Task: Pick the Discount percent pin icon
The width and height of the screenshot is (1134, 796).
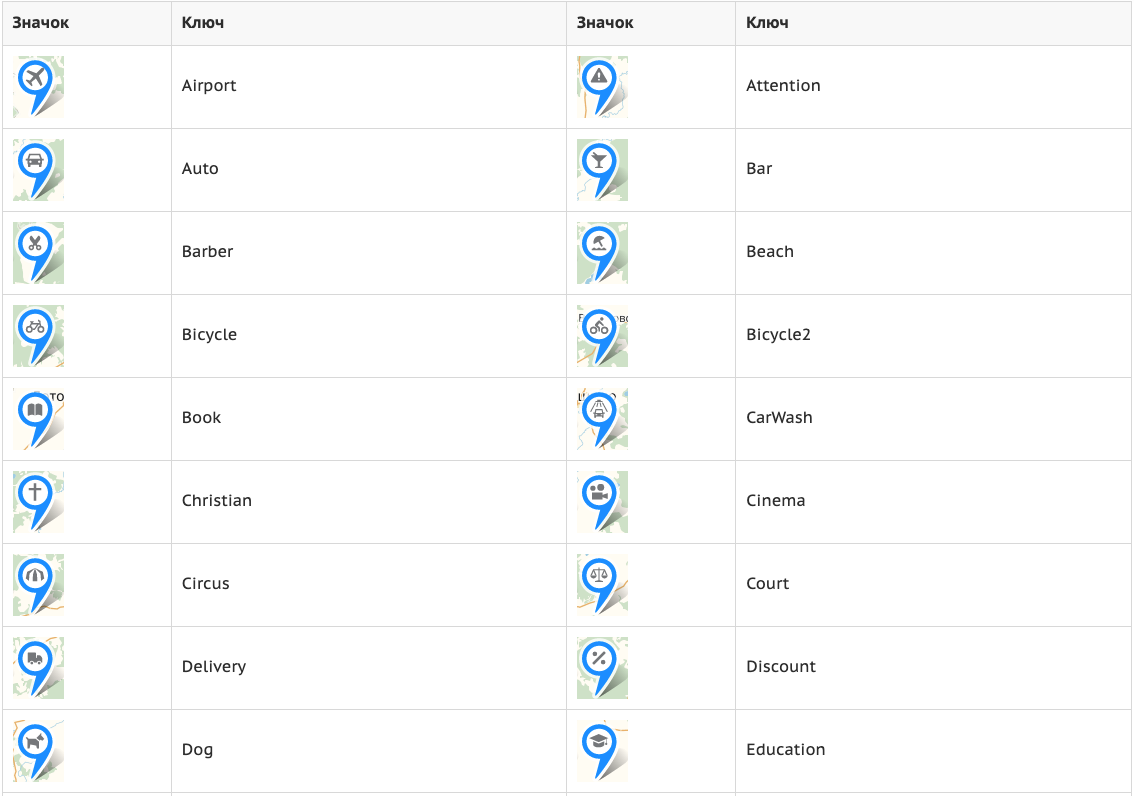Action: point(602,668)
